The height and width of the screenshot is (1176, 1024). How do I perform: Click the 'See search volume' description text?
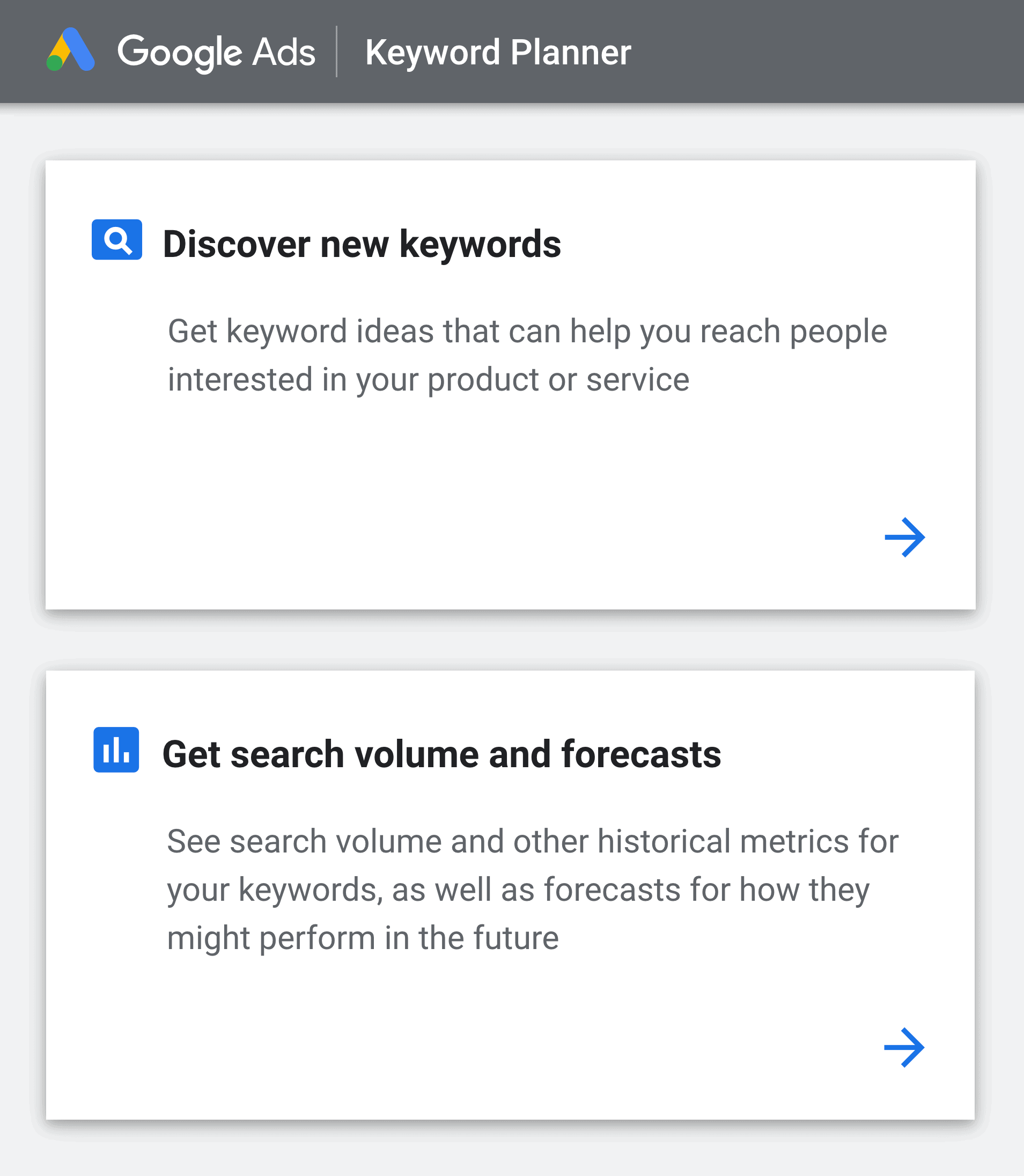(533, 890)
